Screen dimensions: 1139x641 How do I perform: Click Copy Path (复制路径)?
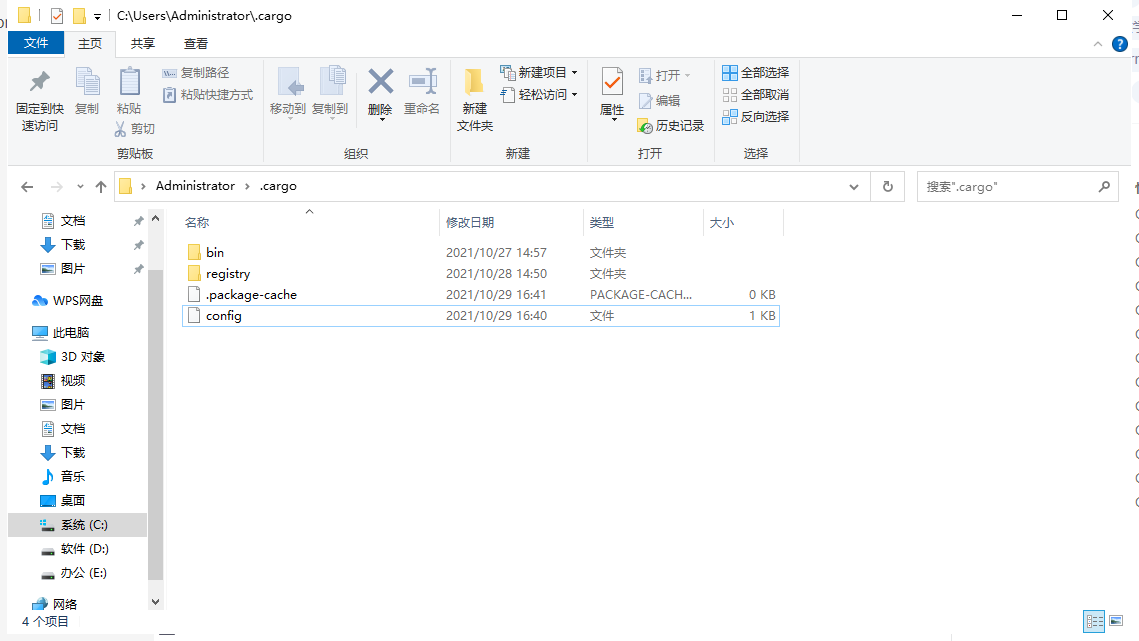(196, 73)
